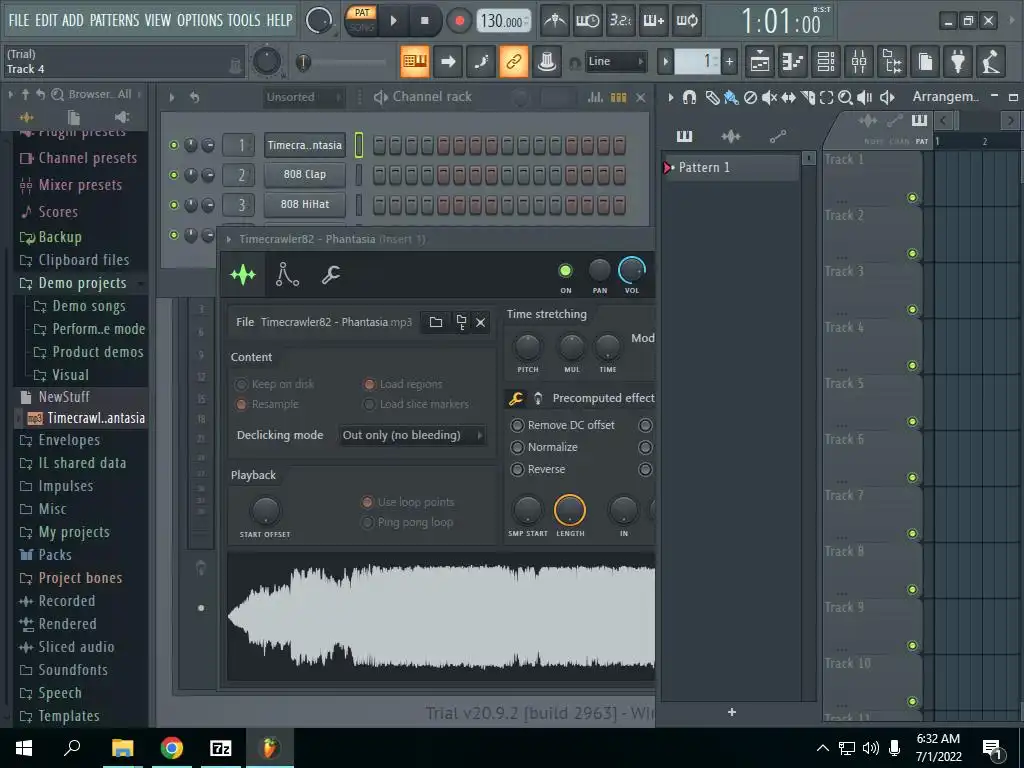
Task: Open File Explorer from the Windows taskbar
Action: [122, 748]
